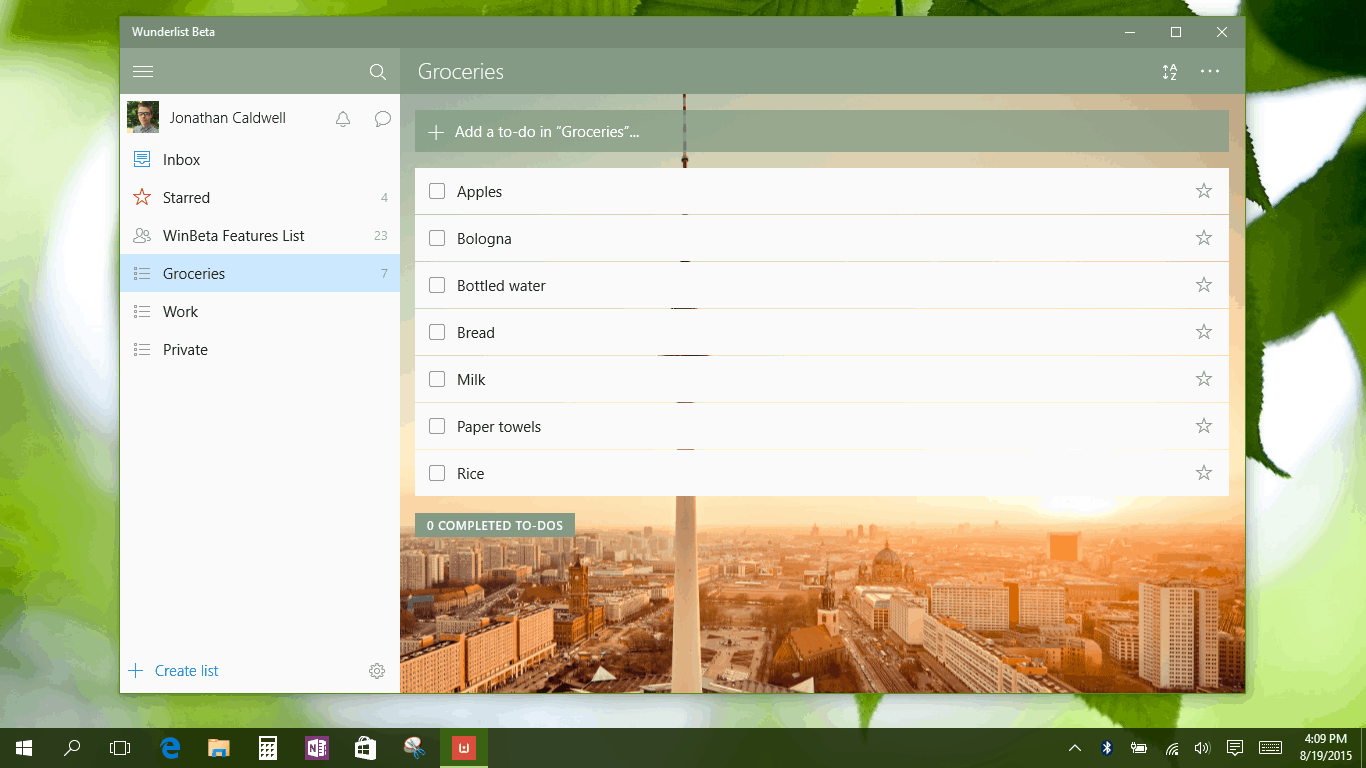Expand the 0 Completed To-Dos section
Screen dimensions: 1366x768
coord(495,525)
